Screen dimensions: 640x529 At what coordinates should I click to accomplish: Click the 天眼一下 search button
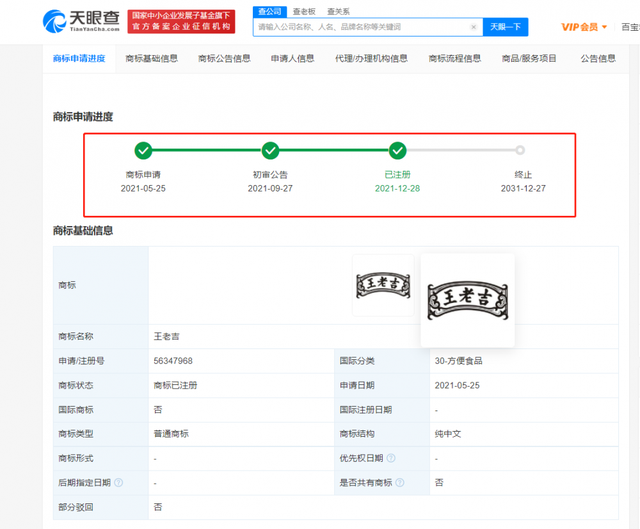click(505, 27)
